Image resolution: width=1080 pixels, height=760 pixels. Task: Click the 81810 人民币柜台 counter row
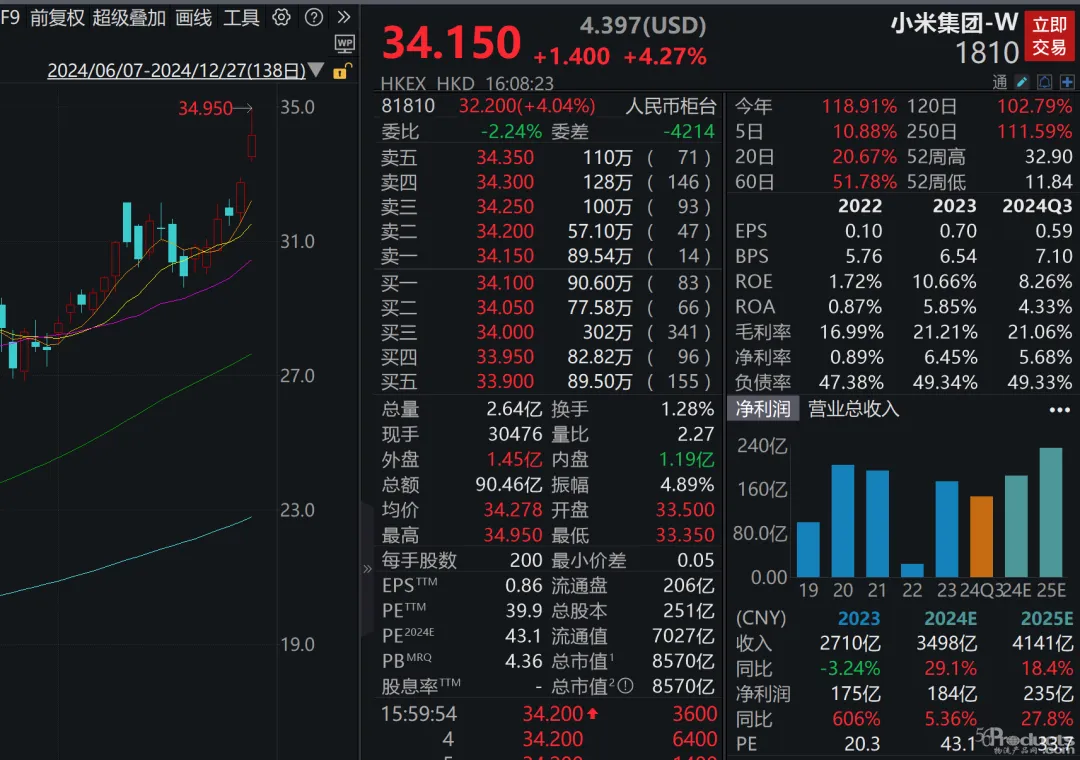click(x=549, y=106)
